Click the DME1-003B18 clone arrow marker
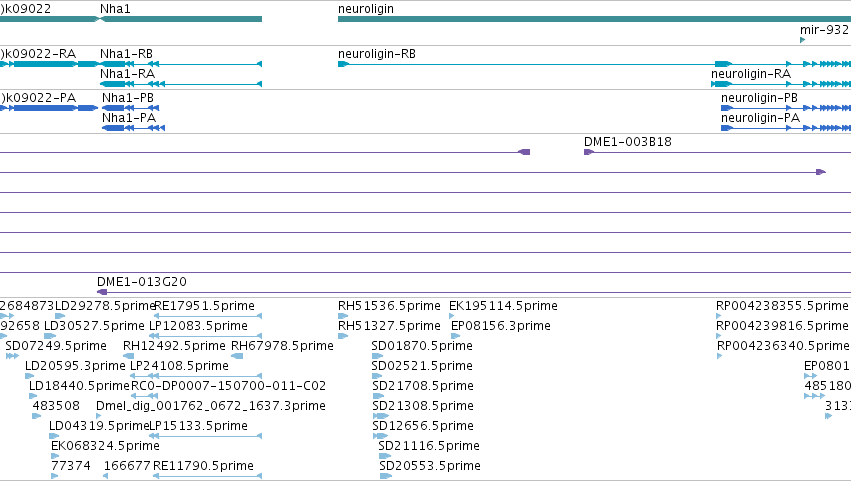Screen dimensions: 851x481 click(x=588, y=152)
